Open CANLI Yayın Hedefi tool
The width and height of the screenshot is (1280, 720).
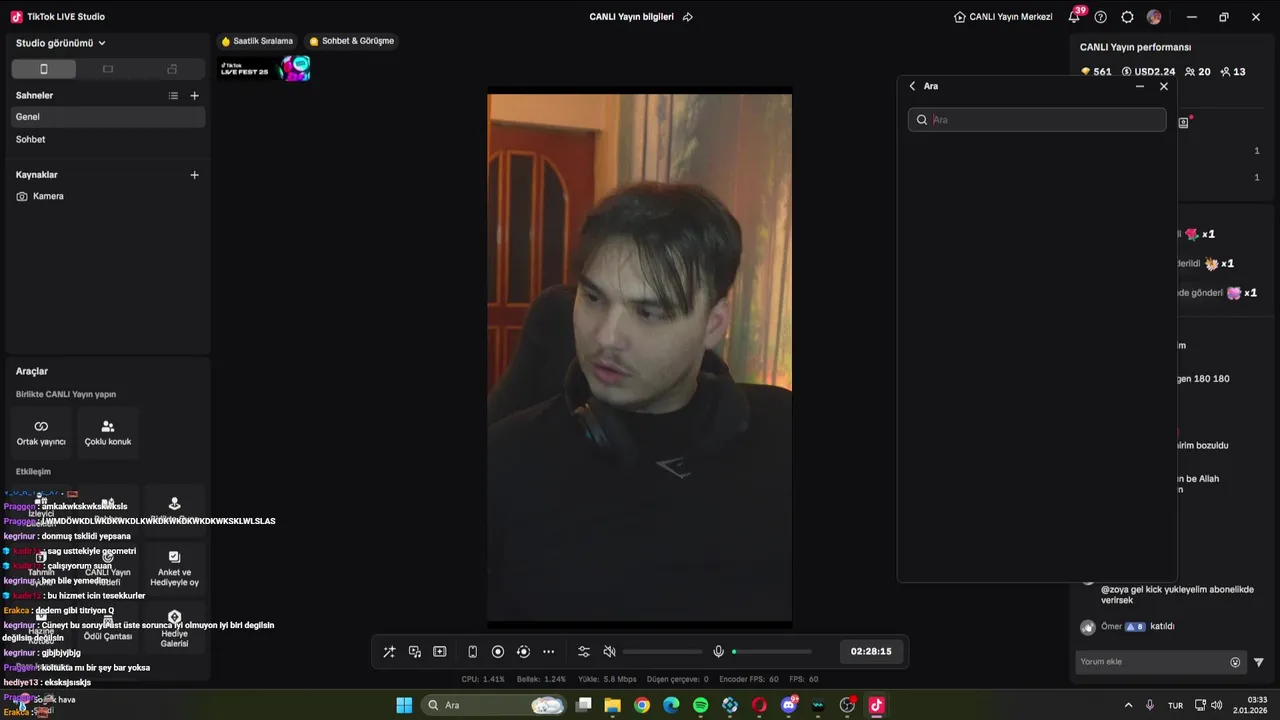click(x=108, y=569)
